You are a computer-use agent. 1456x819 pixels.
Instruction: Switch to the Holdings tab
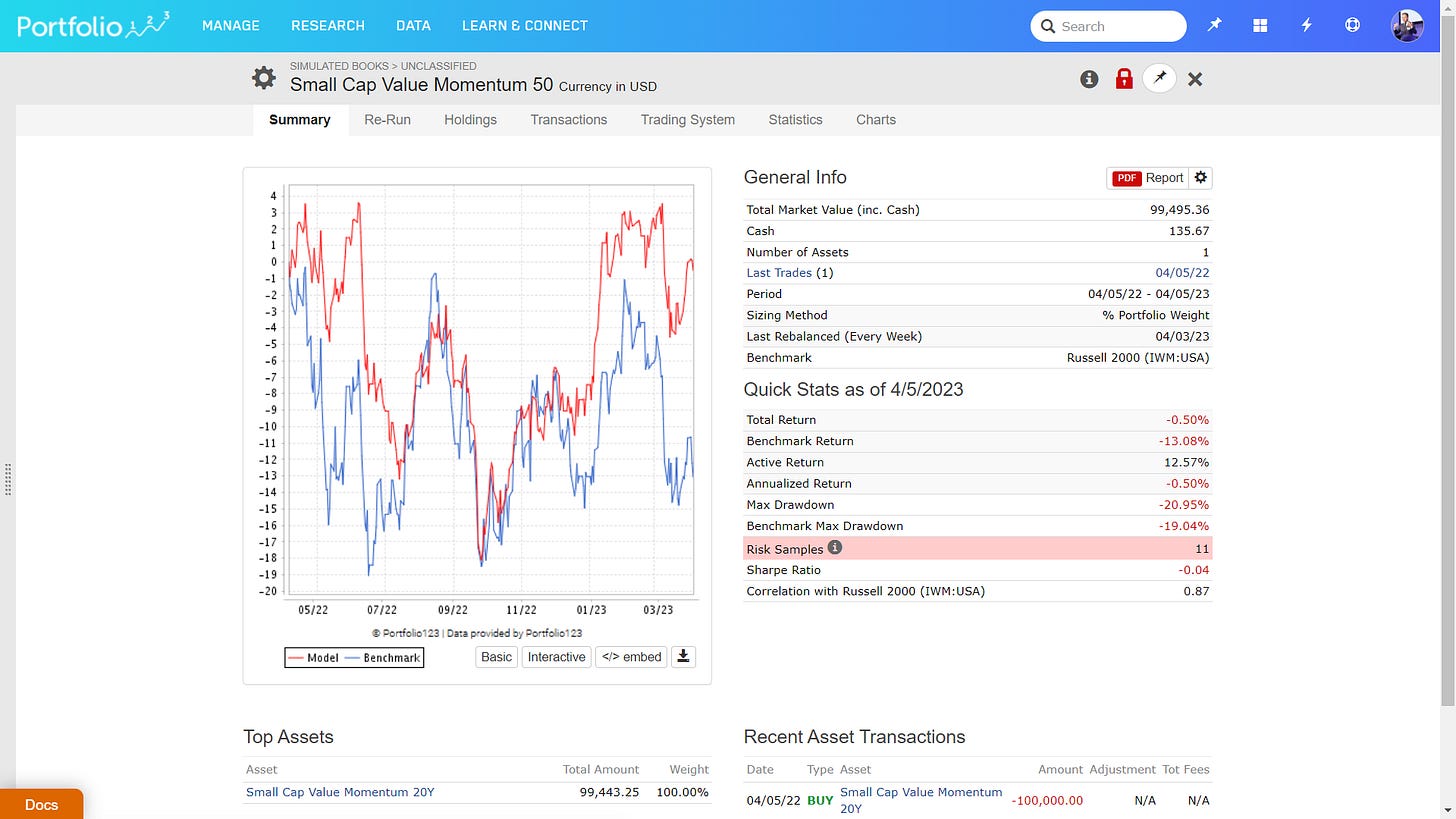click(x=470, y=120)
